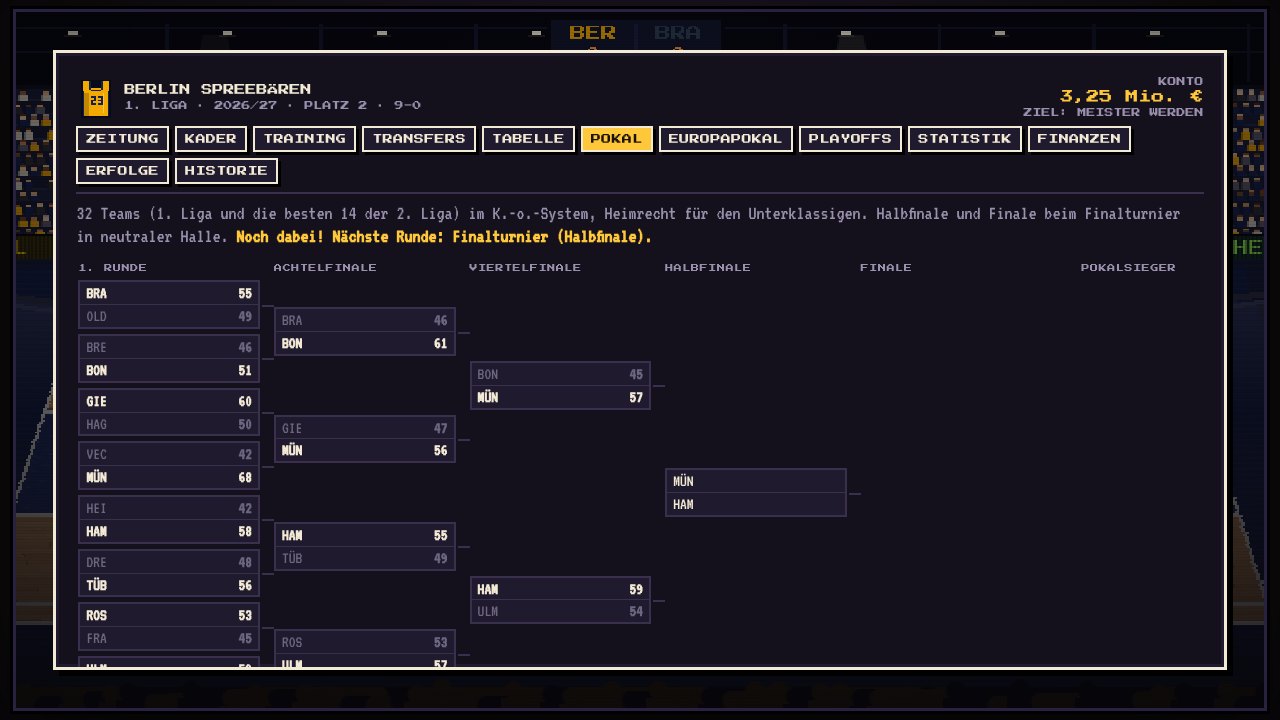Select first-round BRE 46 row

(169, 348)
